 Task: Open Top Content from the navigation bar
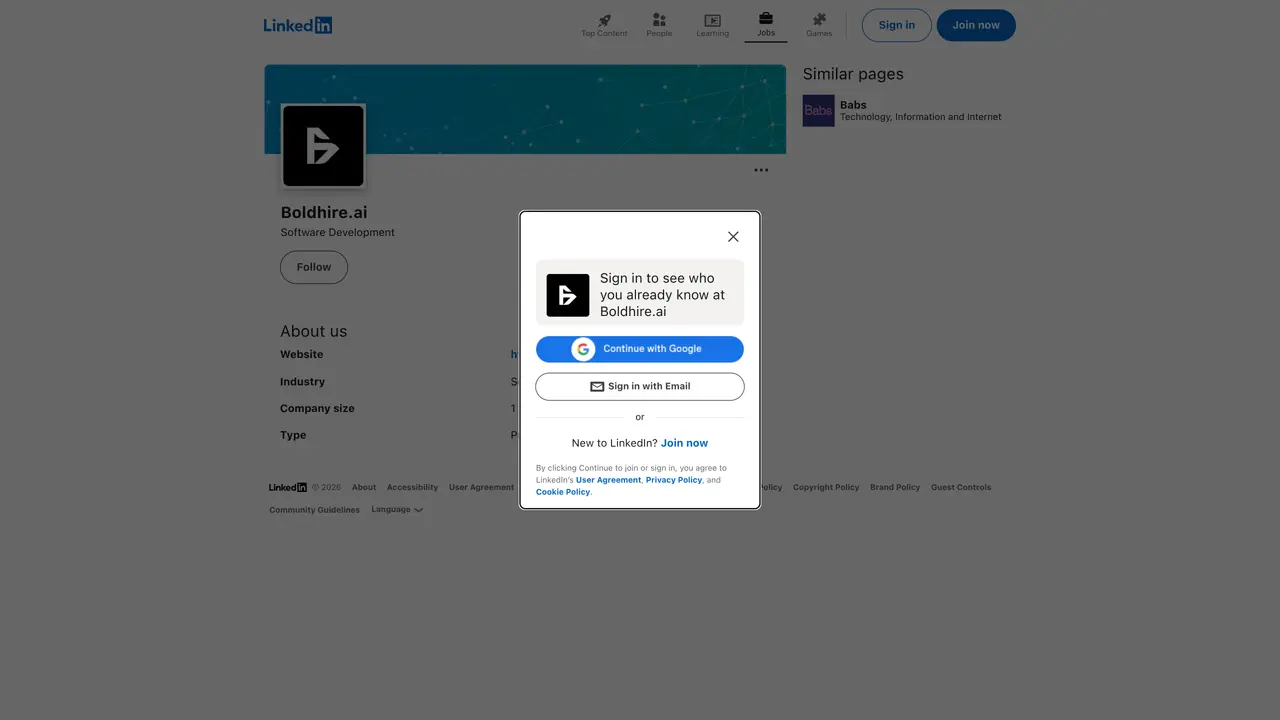(604, 25)
